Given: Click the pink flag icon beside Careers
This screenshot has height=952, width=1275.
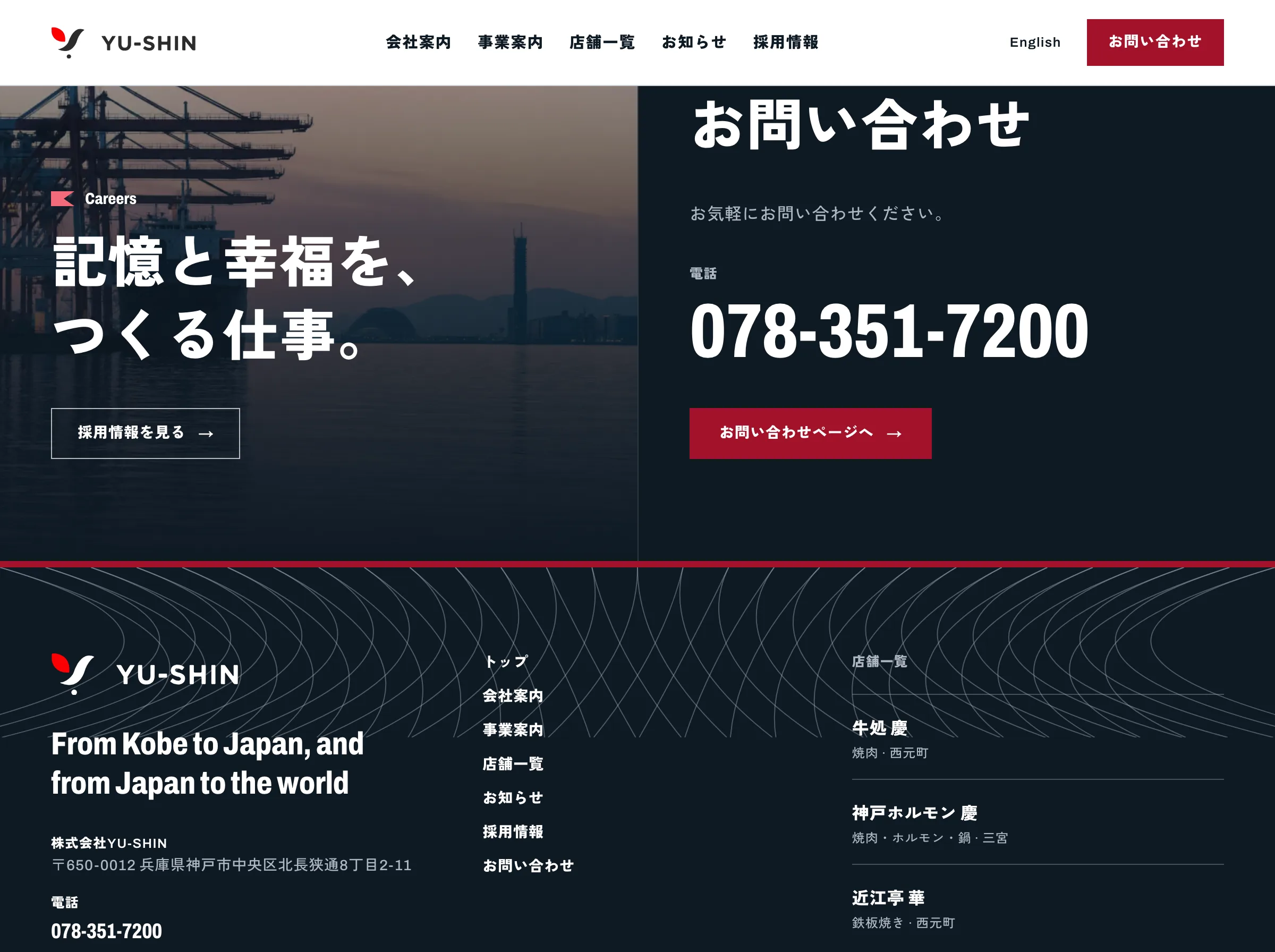Looking at the screenshot, I should pos(62,199).
